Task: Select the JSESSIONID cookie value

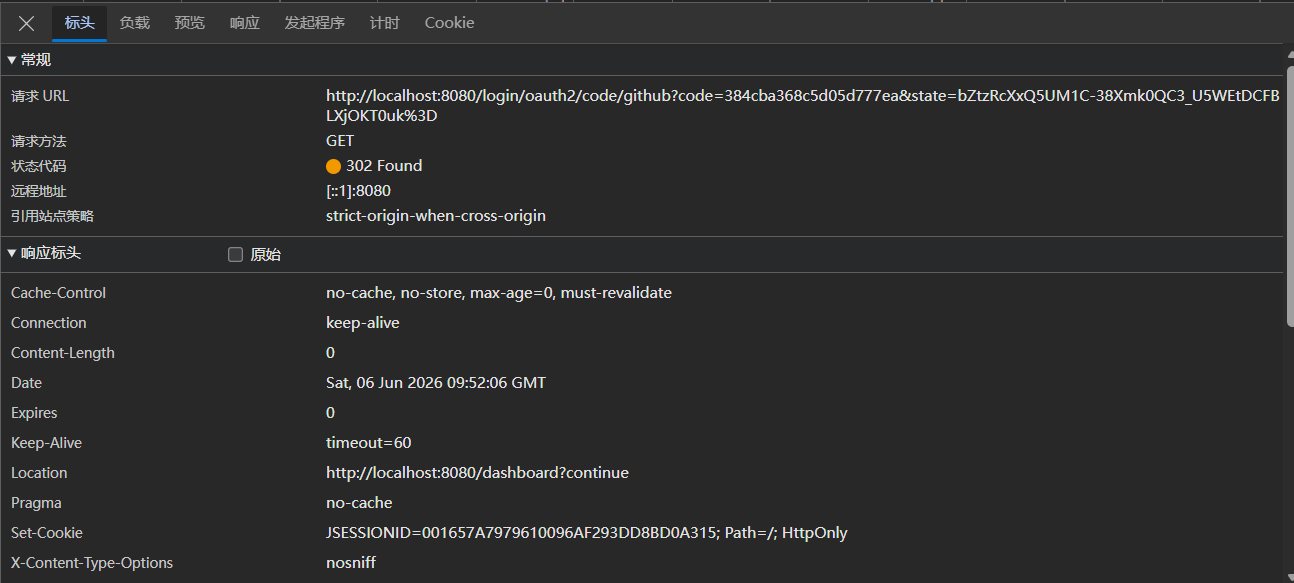Action: tap(587, 533)
